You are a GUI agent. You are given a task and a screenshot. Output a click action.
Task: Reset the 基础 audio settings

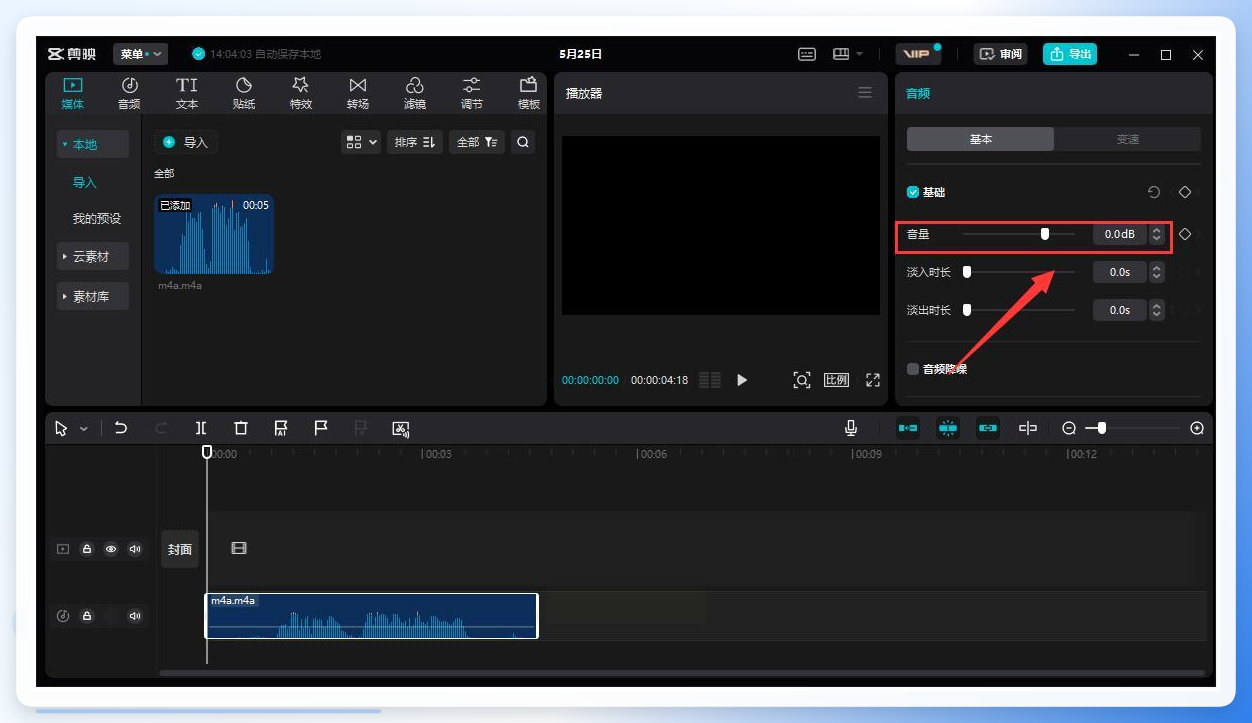(1154, 192)
